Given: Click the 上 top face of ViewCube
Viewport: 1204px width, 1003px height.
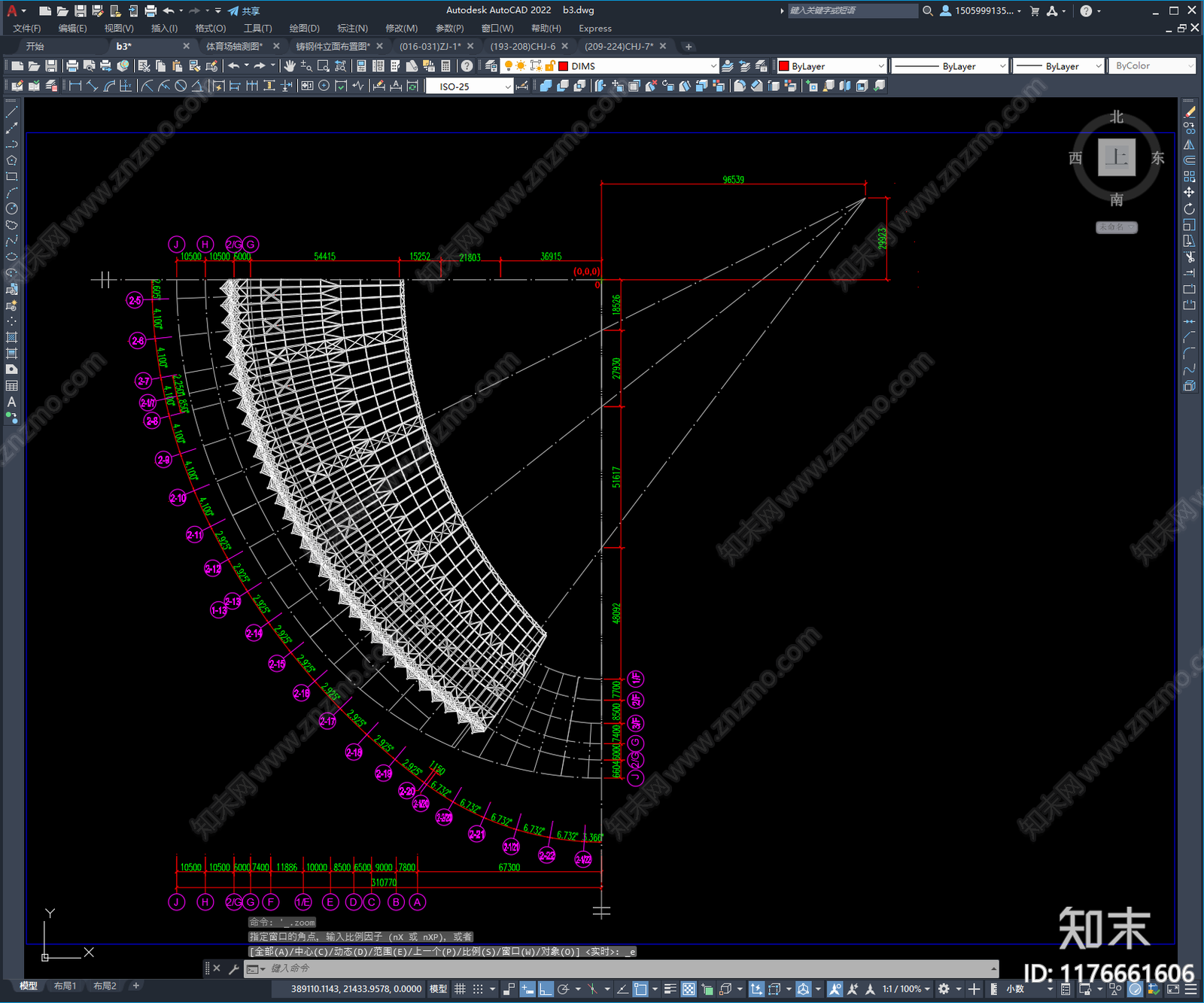Looking at the screenshot, I should coord(1116,157).
